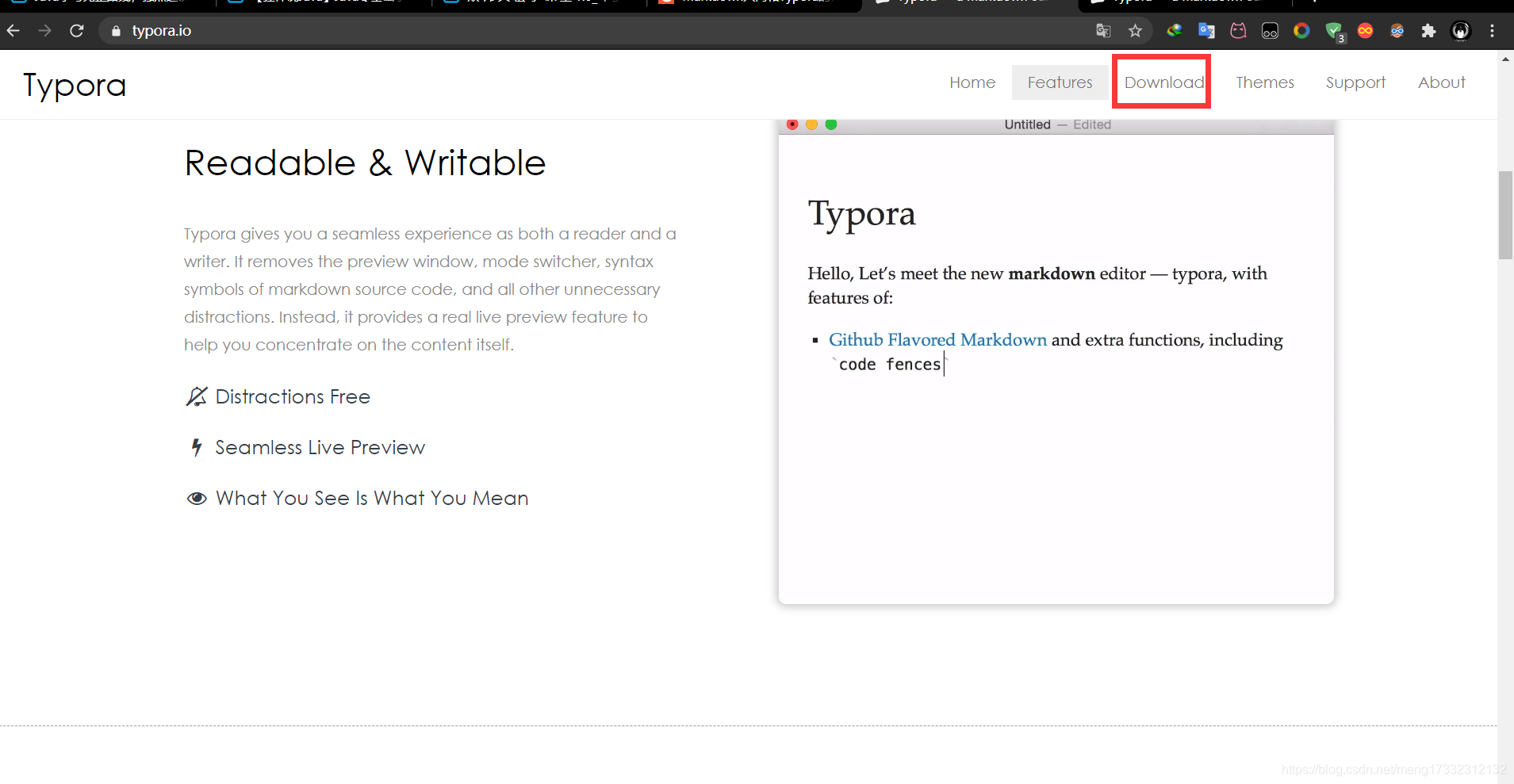Screen dimensions: 1514x784
Task: Click the 'code fences' text in demo
Action: (890, 365)
